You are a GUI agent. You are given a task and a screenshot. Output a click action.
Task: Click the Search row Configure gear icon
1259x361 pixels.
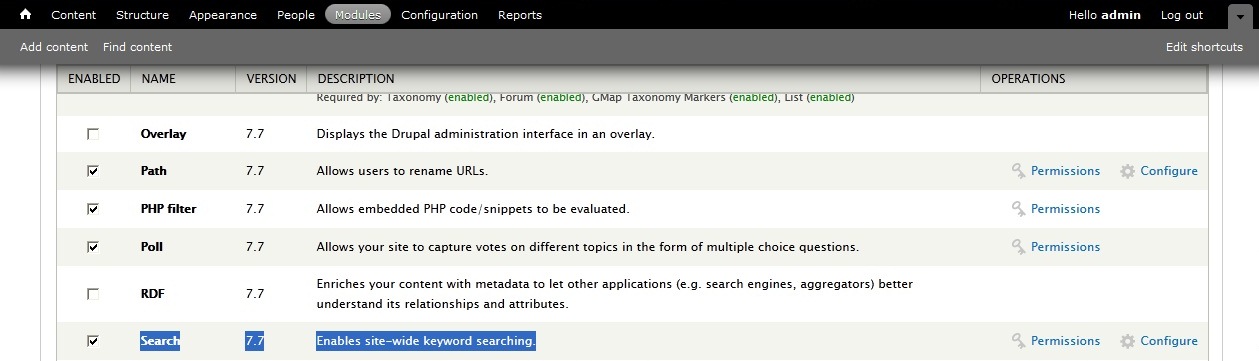pos(1127,341)
